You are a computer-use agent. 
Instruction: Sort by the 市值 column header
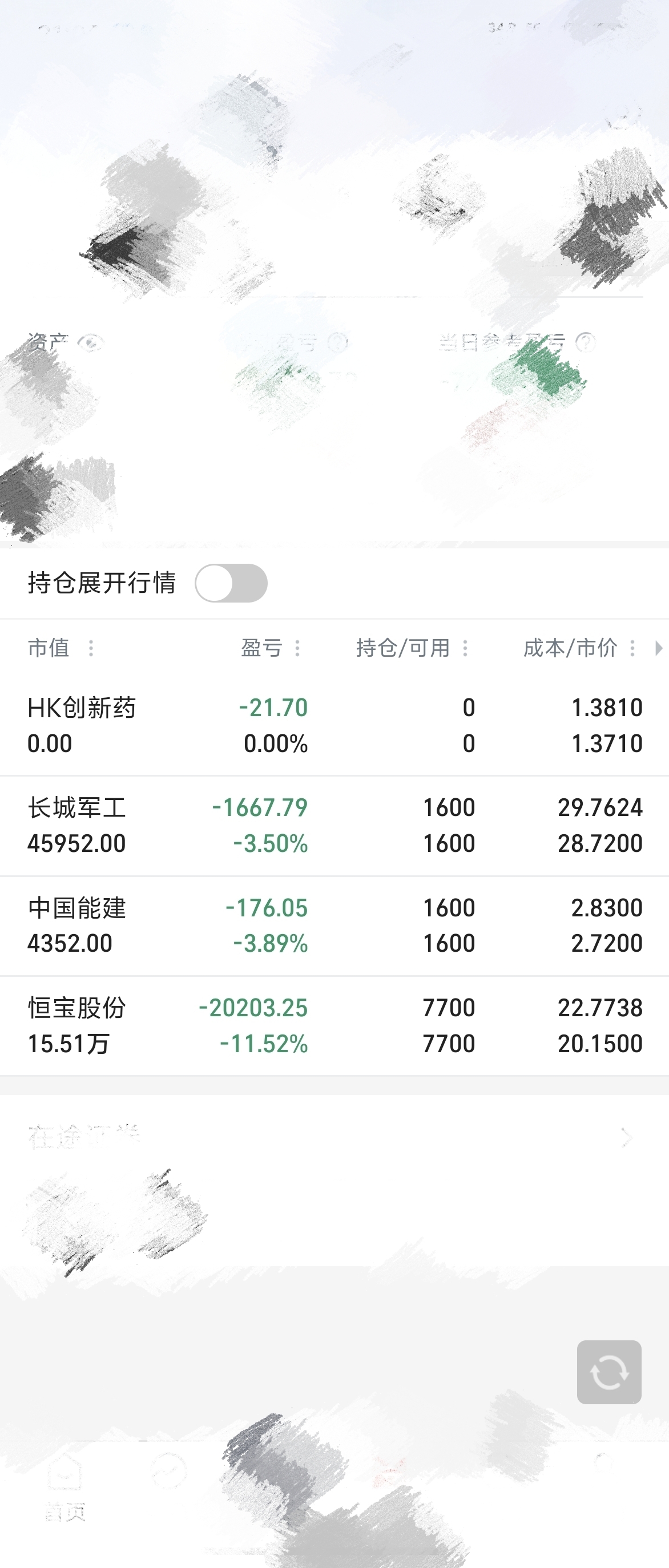pos(49,648)
